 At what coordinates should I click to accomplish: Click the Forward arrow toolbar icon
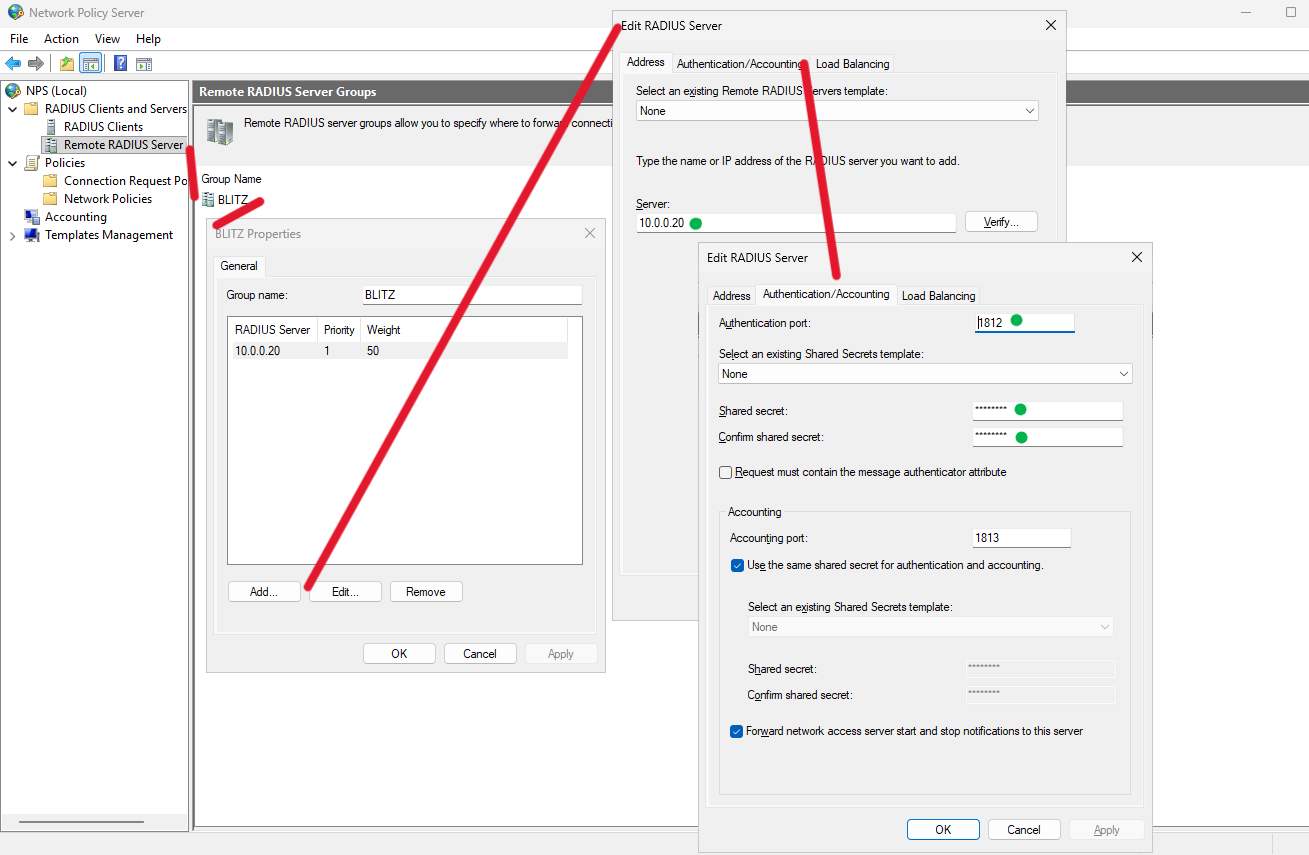pos(36,64)
